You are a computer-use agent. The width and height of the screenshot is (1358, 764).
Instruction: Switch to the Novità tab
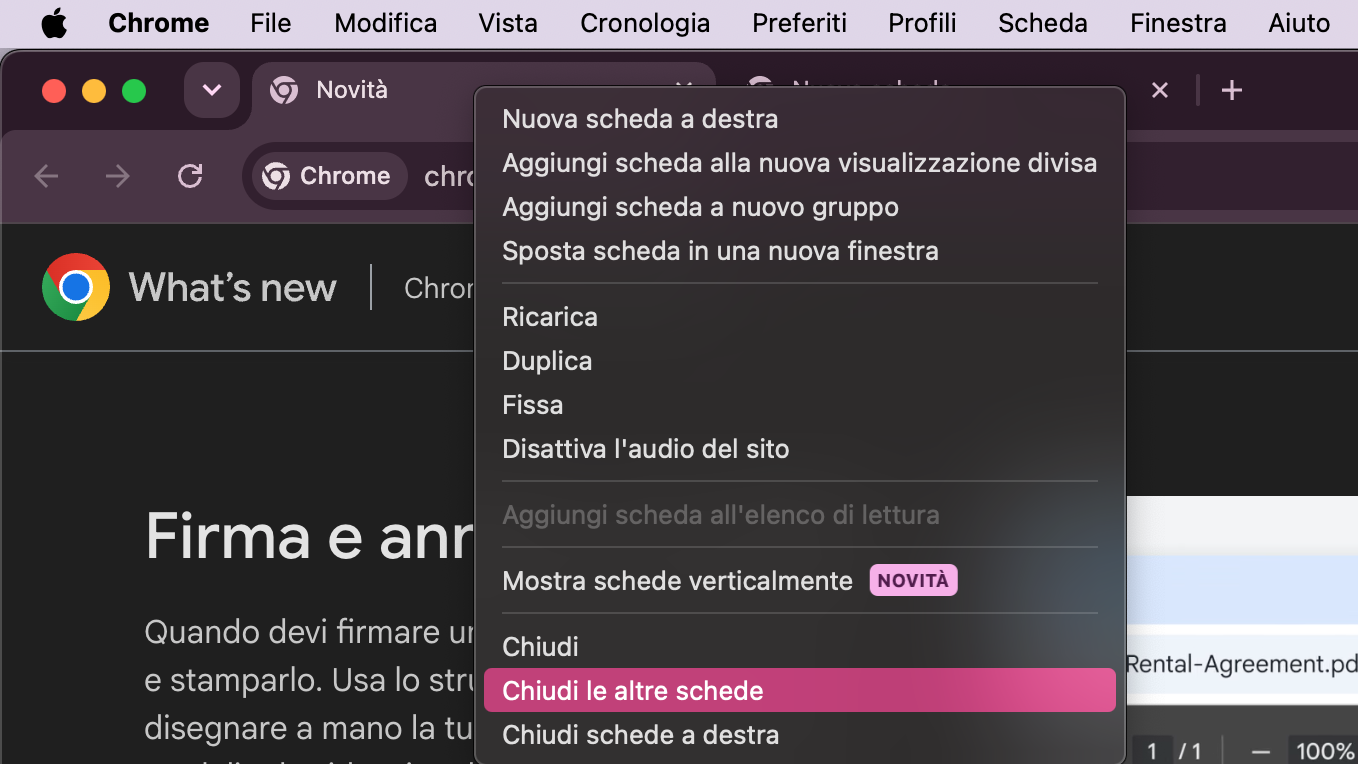point(362,91)
